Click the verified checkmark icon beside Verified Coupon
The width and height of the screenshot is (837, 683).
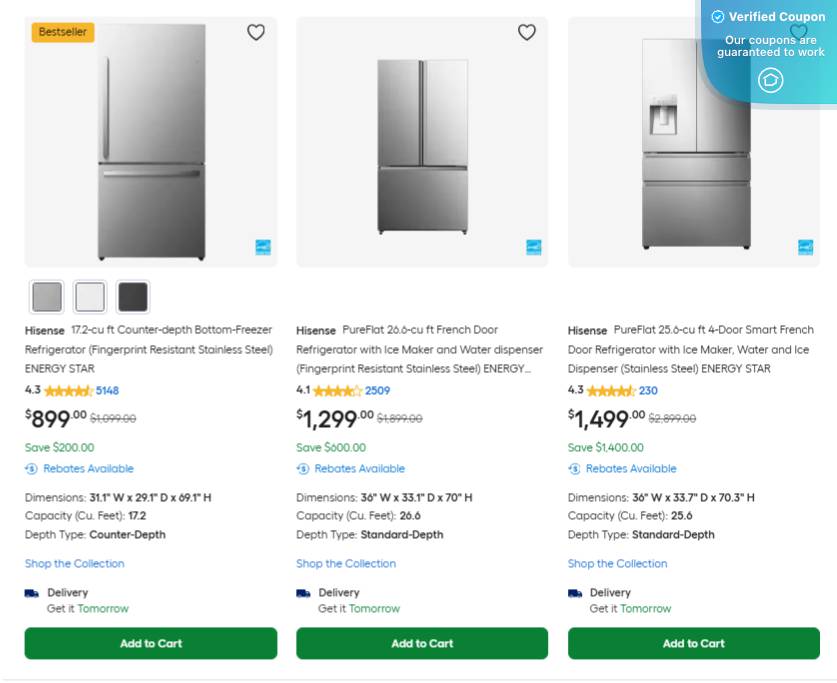tap(718, 16)
